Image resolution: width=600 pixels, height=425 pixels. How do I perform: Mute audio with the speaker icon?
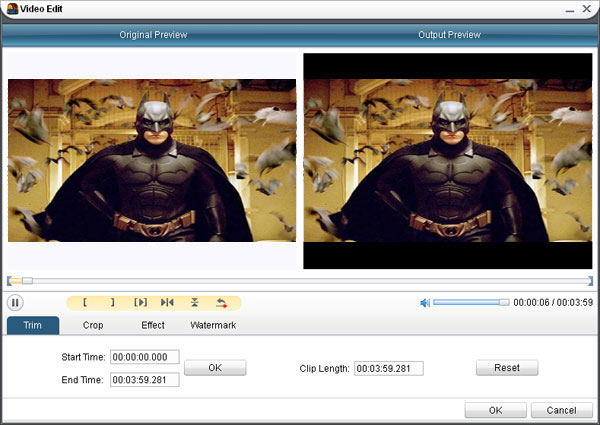pyautogui.click(x=425, y=303)
